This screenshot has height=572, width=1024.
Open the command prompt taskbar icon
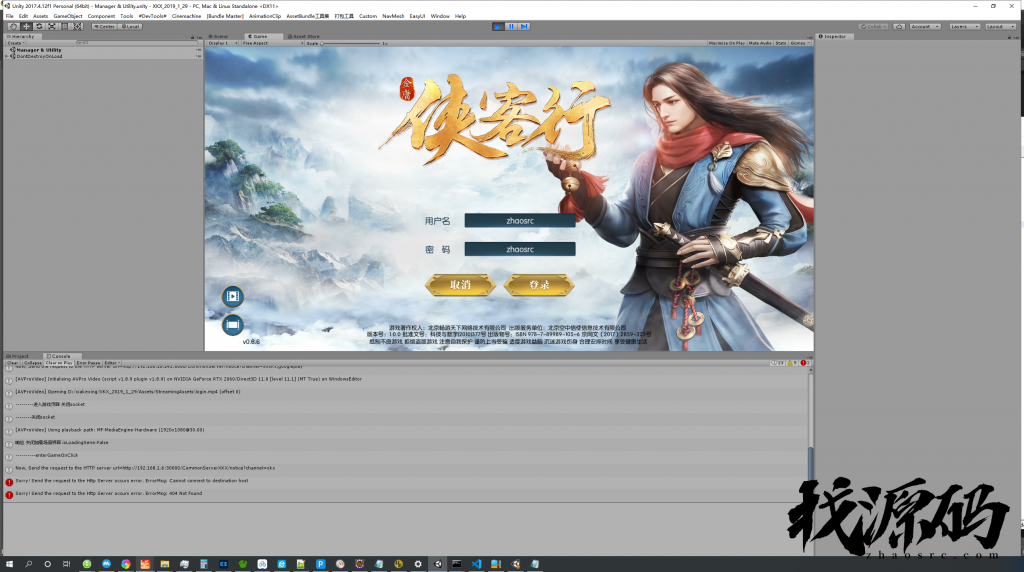coord(456,564)
